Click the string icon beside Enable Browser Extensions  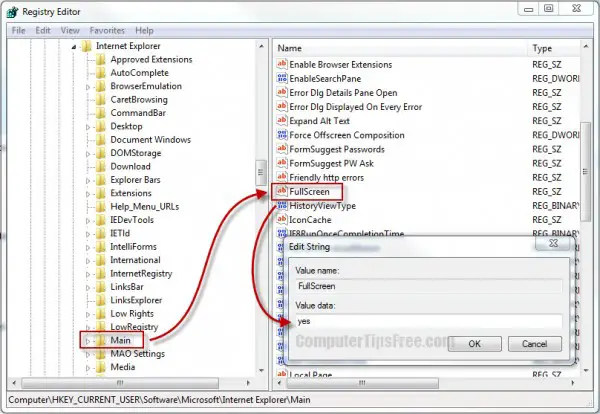282,64
